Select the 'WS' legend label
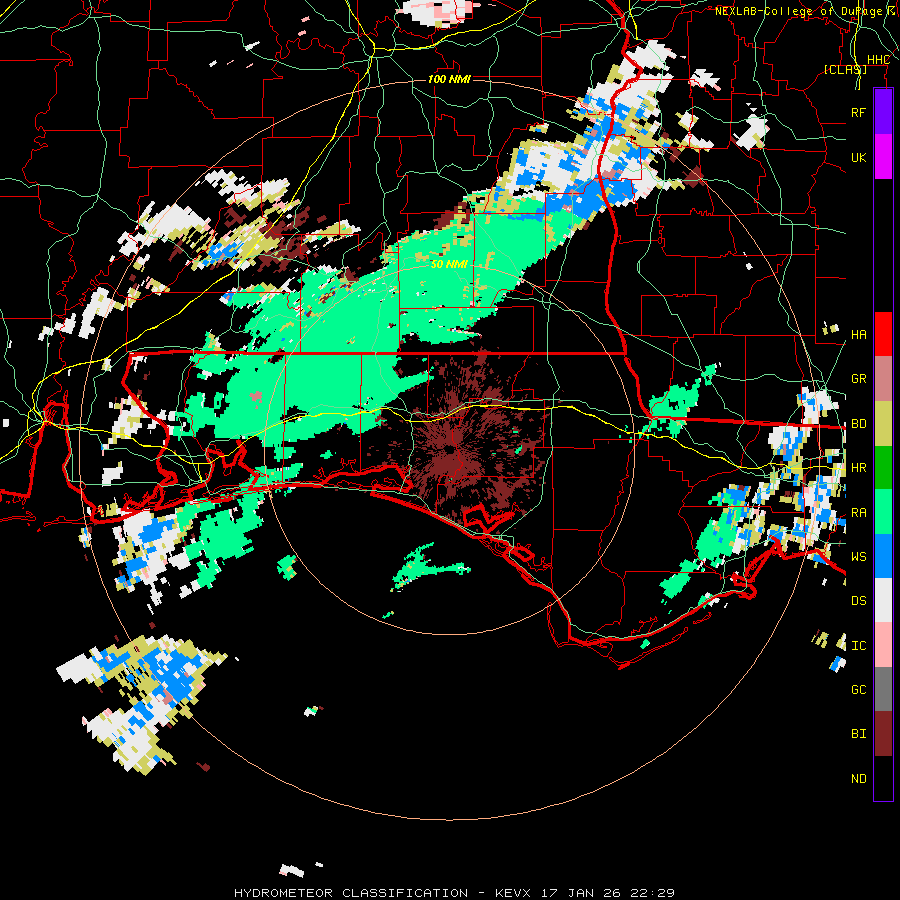Image resolution: width=900 pixels, height=900 pixels. (859, 557)
